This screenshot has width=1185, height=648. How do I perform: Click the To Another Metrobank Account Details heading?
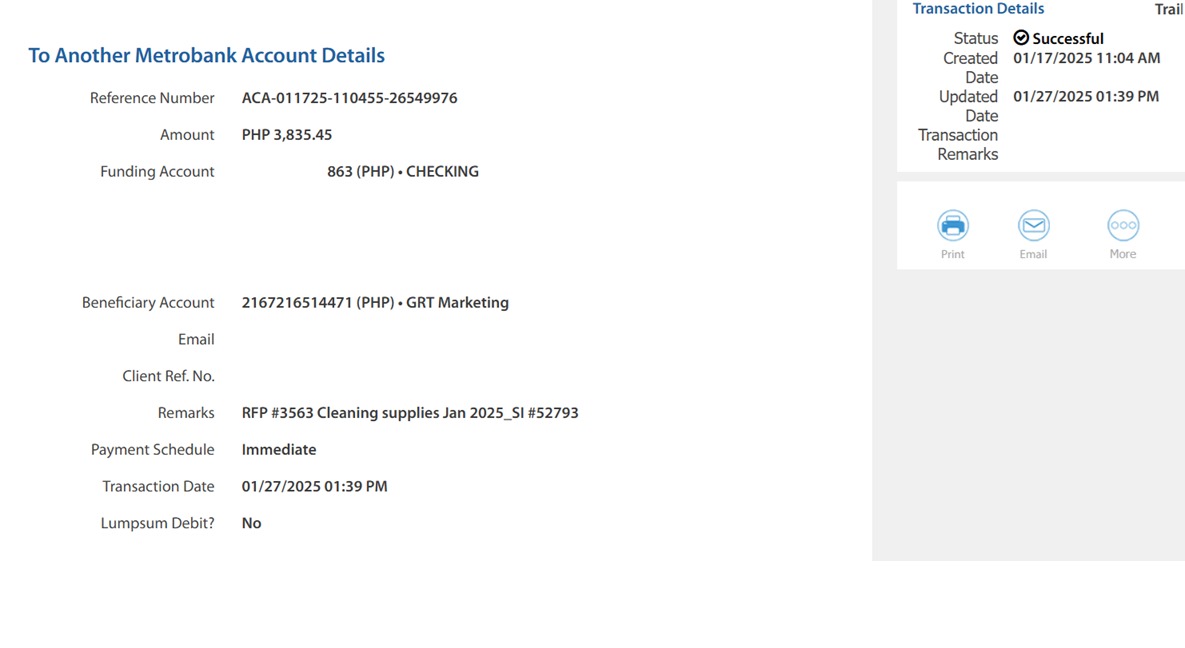click(x=206, y=55)
